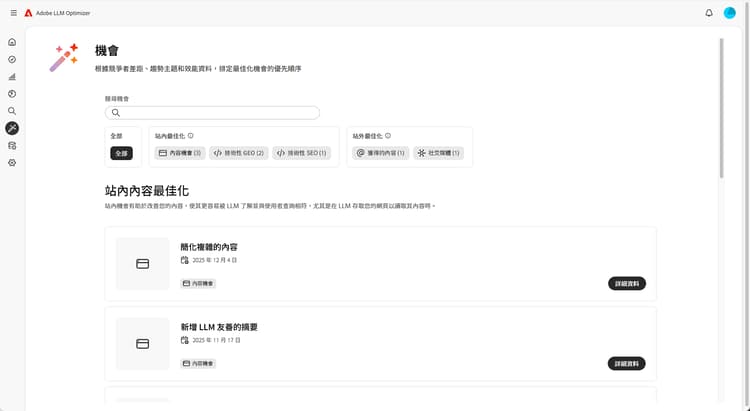Viewport: 750px width, 411px height.
Task: Open the bar chart sidebar icon
Action: pyautogui.click(x=12, y=77)
